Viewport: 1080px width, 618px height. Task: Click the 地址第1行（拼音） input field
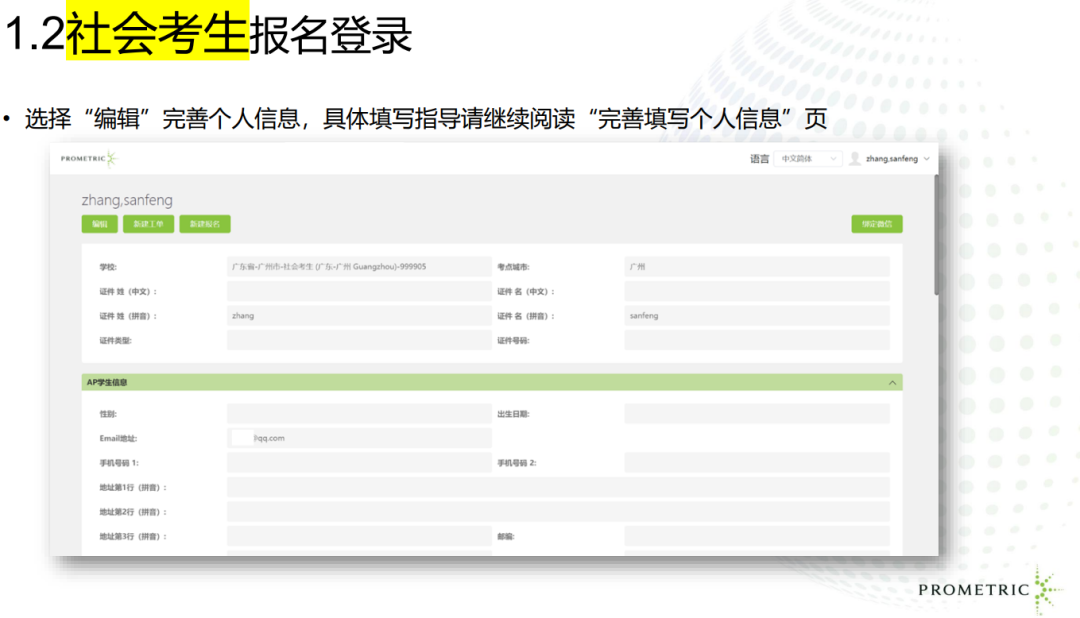pyautogui.click(x=557, y=487)
